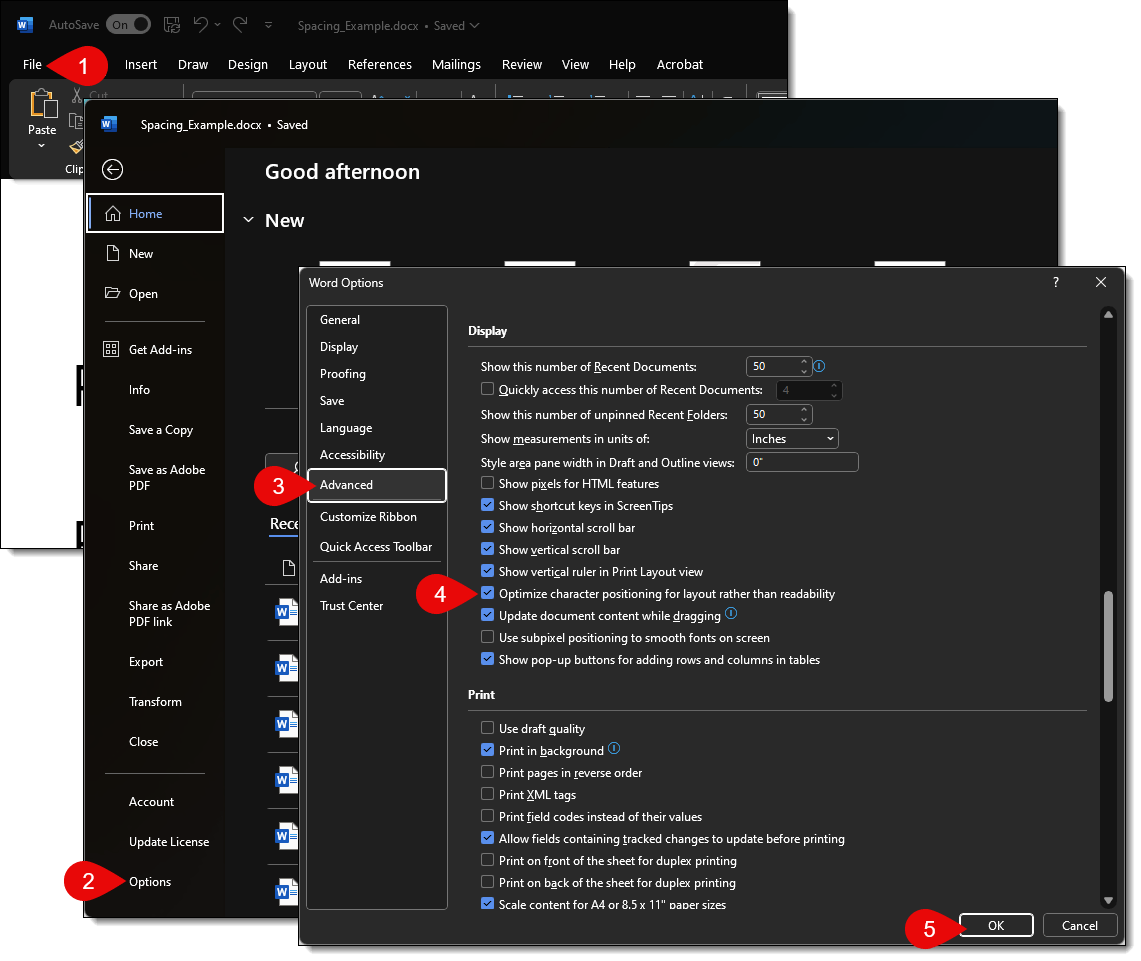Uncheck Show shortcut keys in ScreenTips
Viewport: 1141px width, 961px height.
coord(488,505)
